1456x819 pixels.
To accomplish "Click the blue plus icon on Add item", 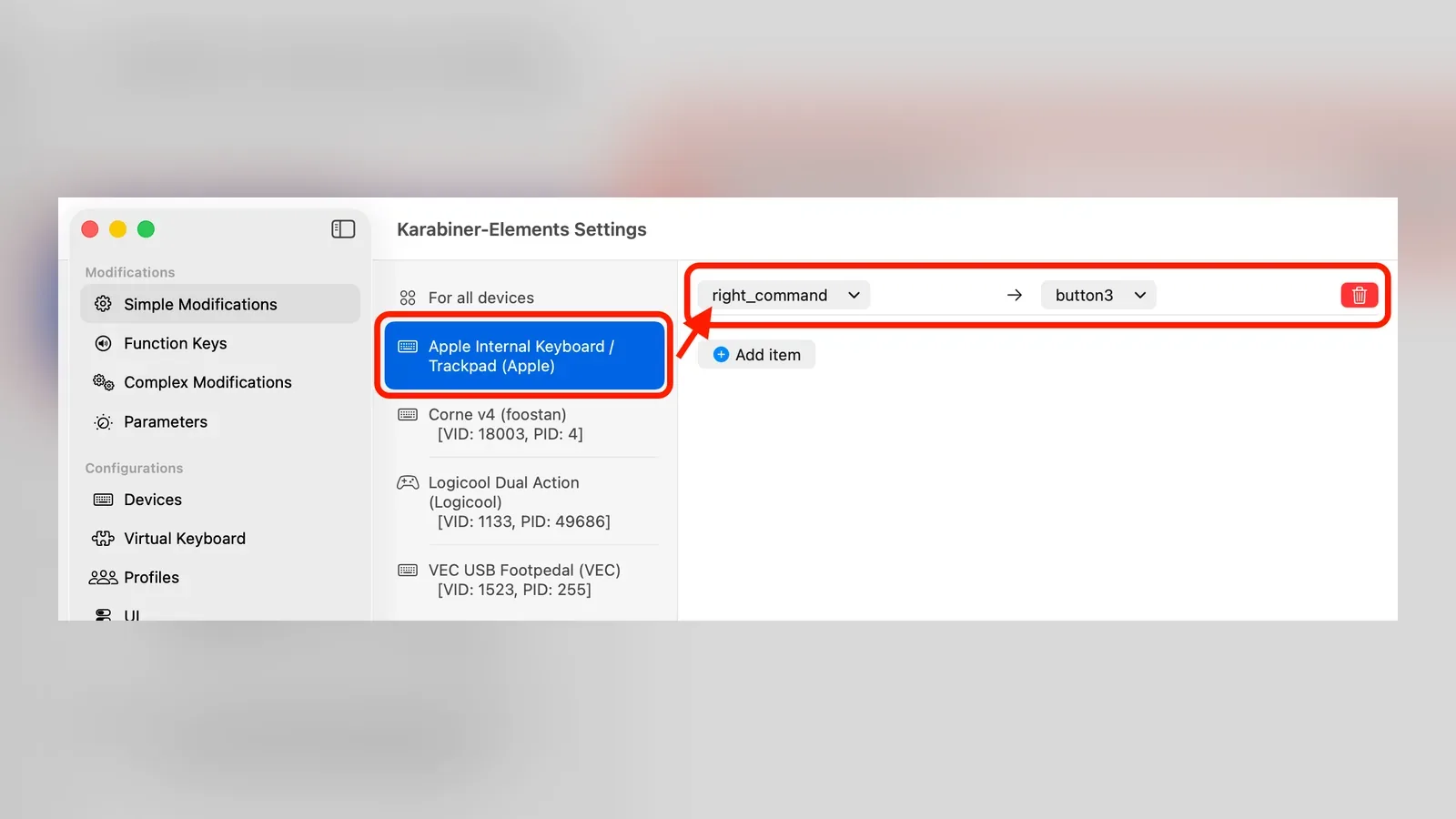I will (721, 355).
